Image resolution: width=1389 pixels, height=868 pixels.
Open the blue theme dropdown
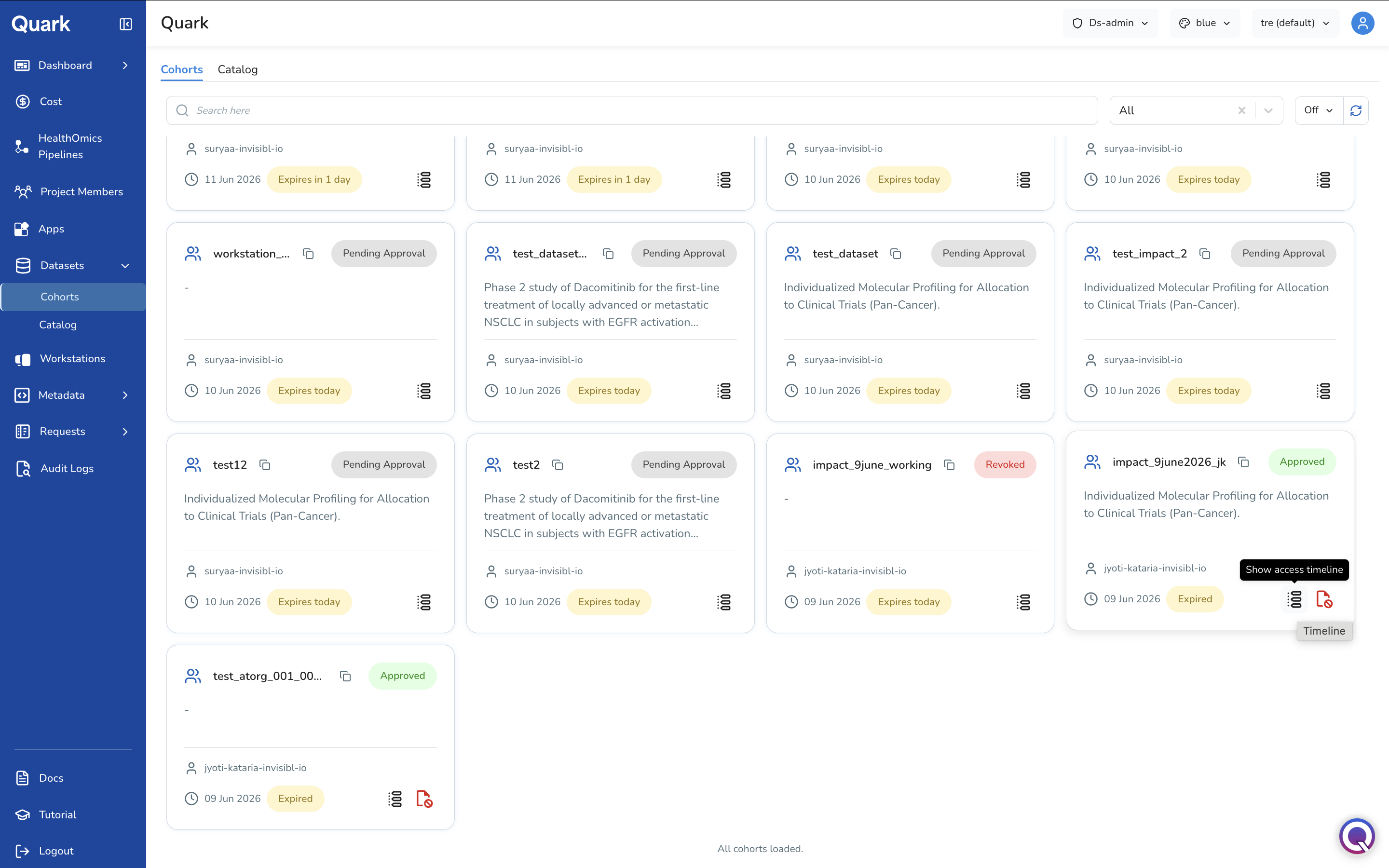point(1204,23)
